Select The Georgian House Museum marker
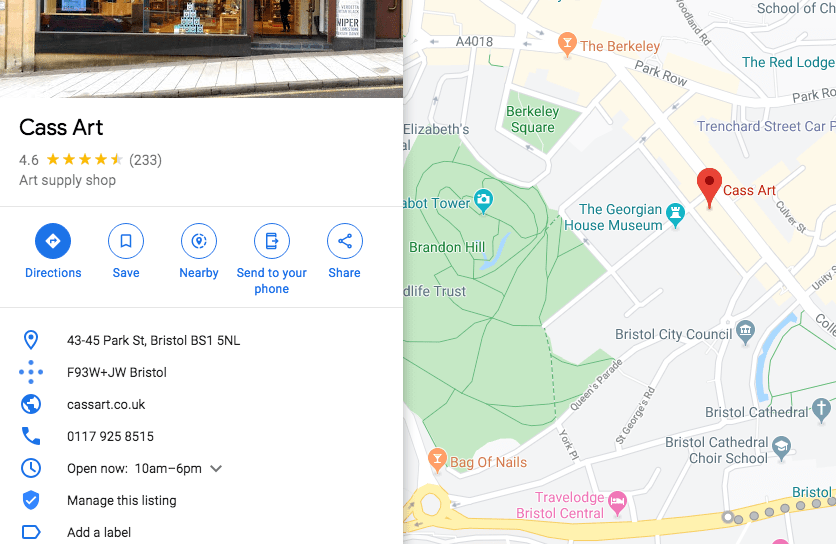 (x=676, y=215)
